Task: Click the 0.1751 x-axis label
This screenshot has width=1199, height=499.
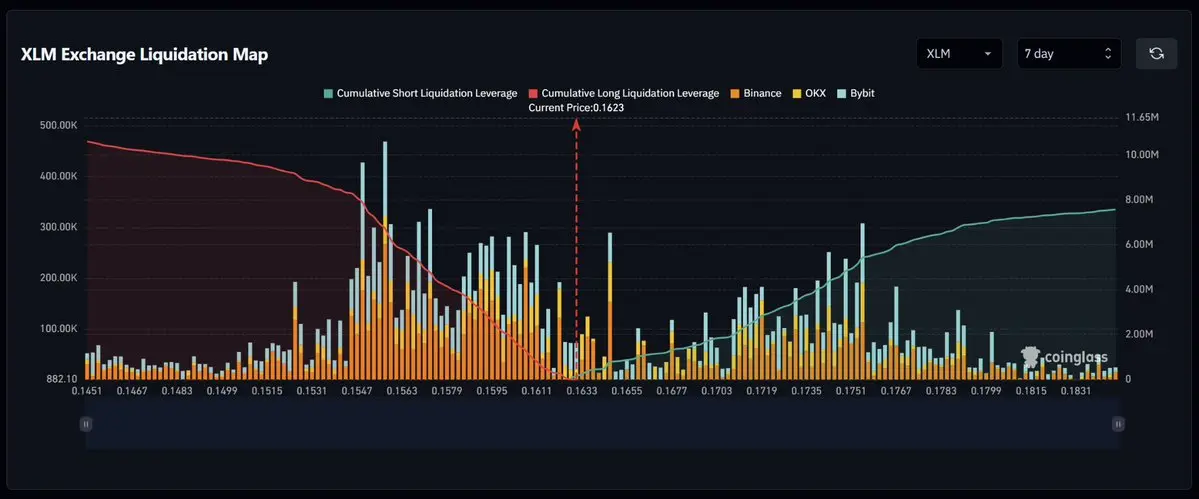Action: pyautogui.click(x=850, y=390)
